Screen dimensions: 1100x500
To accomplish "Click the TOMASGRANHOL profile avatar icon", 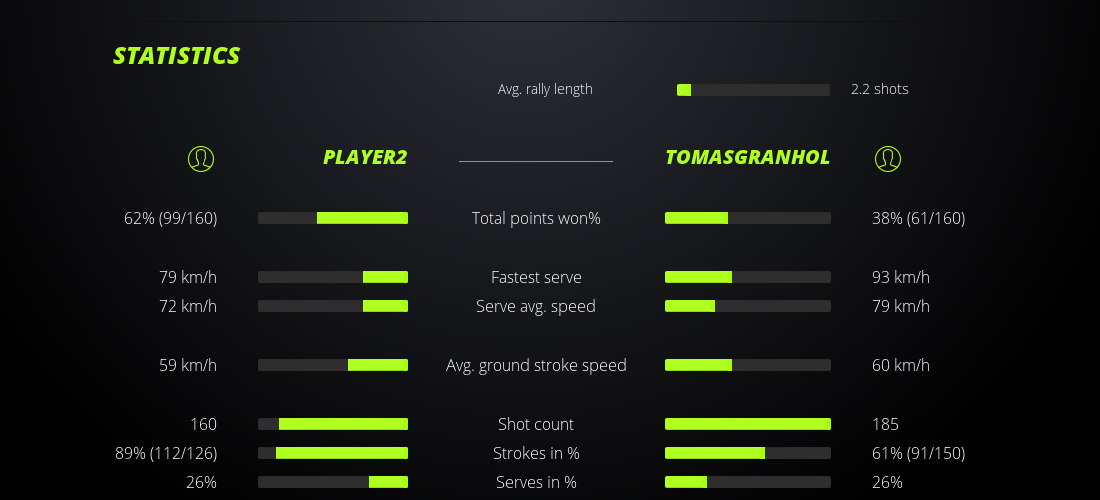I will [x=887, y=158].
